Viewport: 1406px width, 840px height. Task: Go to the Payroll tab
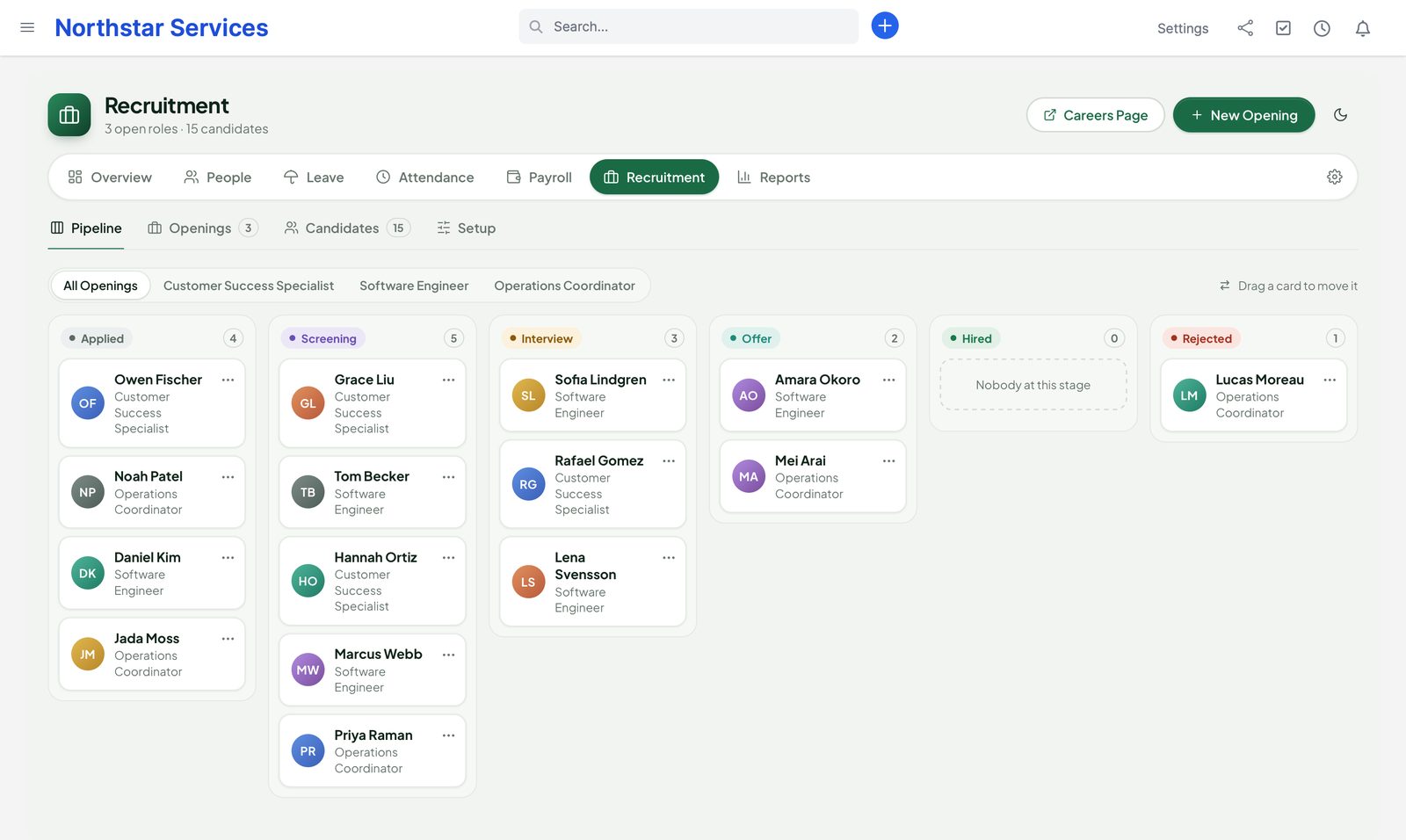[540, 177]
